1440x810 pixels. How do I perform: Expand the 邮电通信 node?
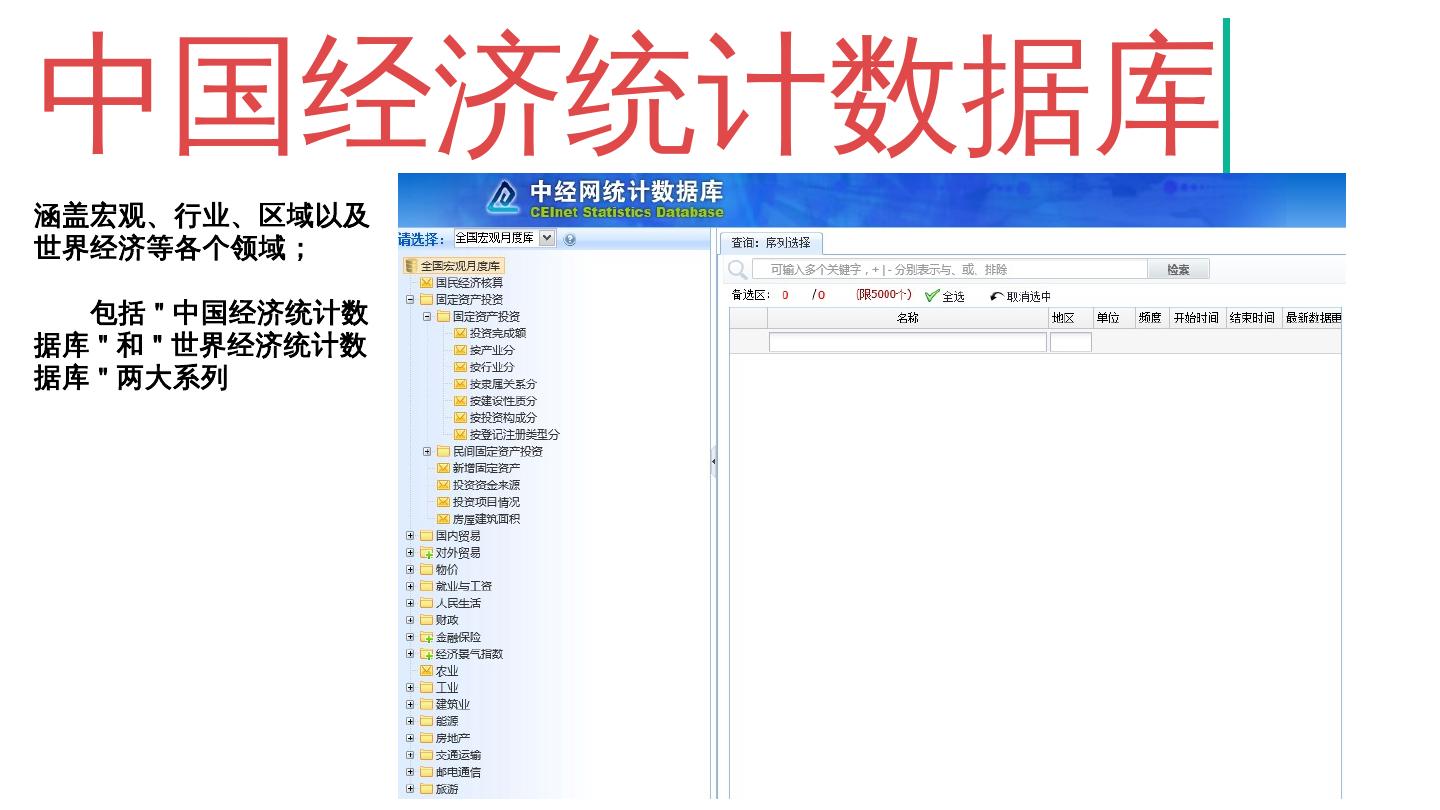coord(410,772)
